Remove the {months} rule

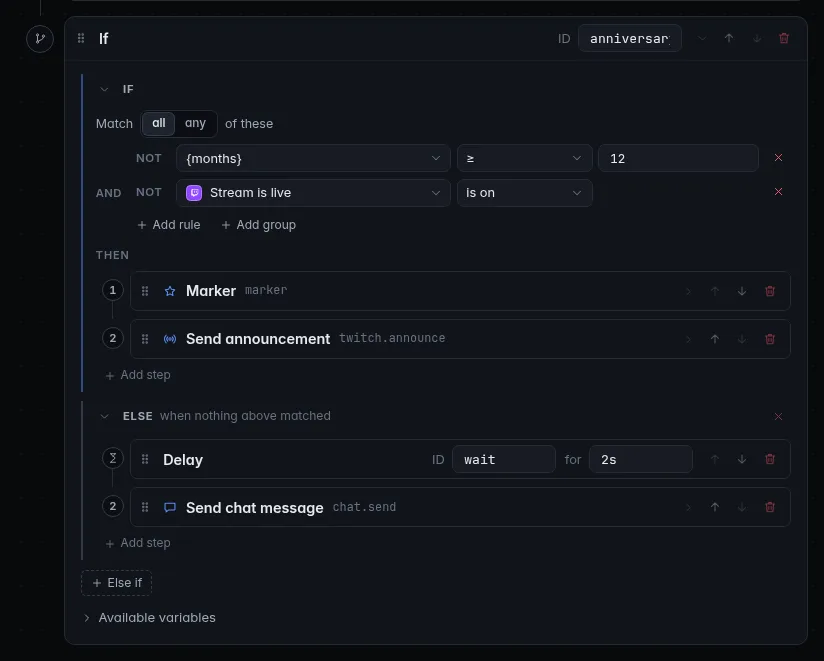point(778,158)
